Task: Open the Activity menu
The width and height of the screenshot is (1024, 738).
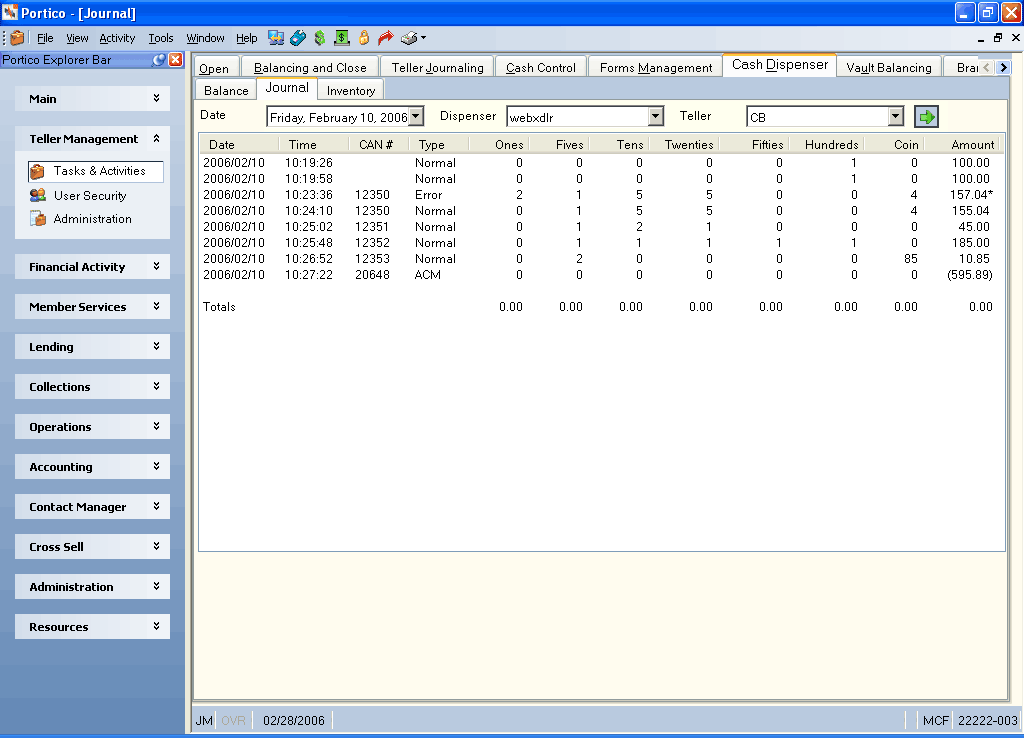Action: [x=117, y=38]
